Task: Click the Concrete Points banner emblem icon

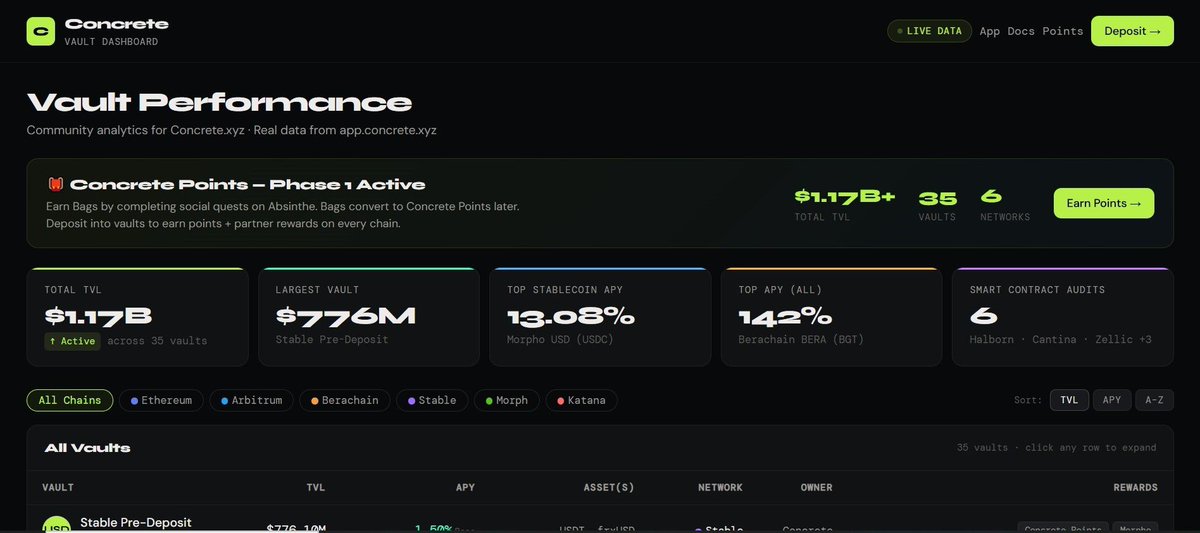Action: (56, 184)
